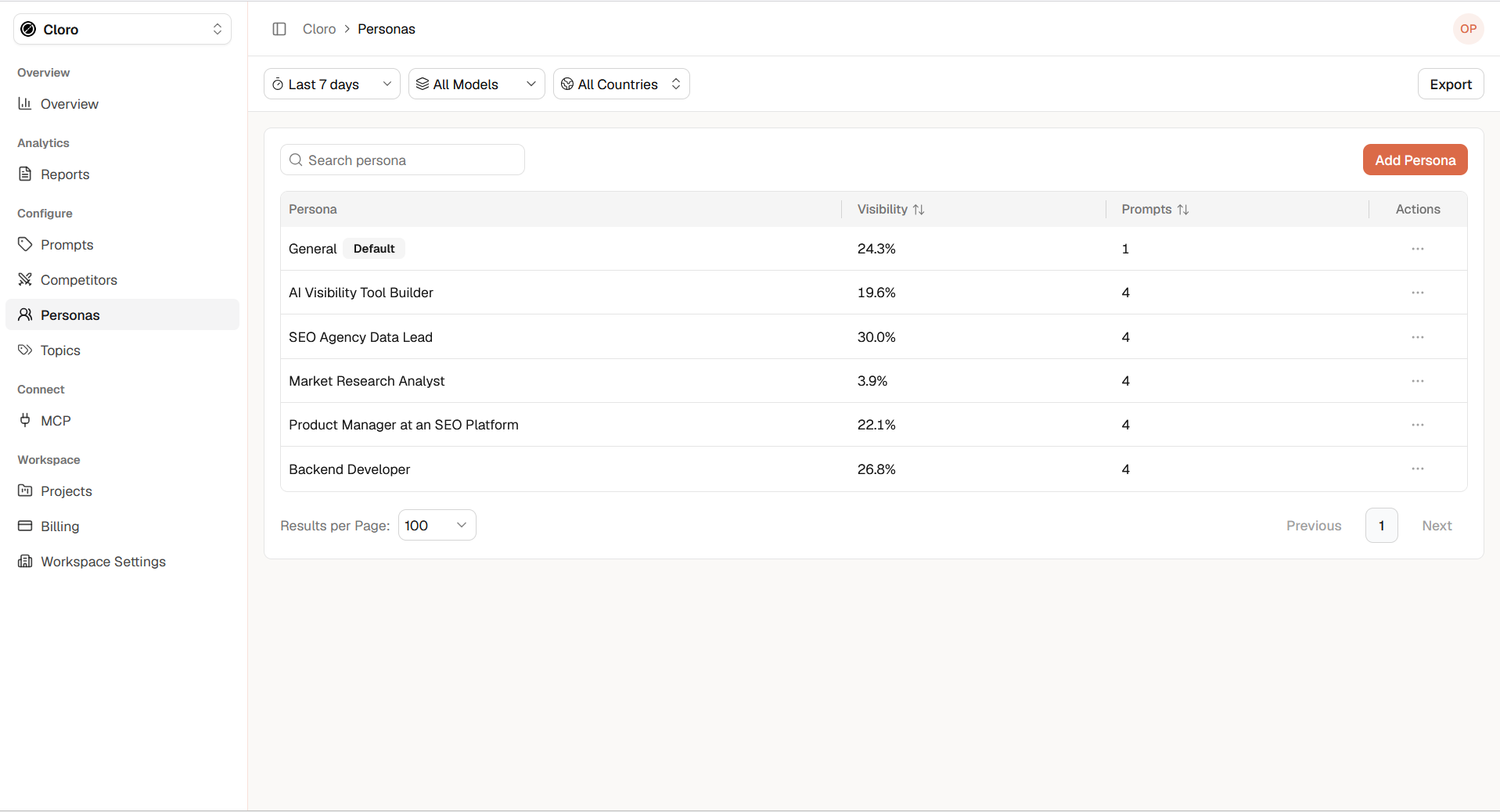Viewport: 1500px width, 812px height.
Task: Click the Market Research Analyst persona name
Action: pyautogui.click(x=366, y=381)
